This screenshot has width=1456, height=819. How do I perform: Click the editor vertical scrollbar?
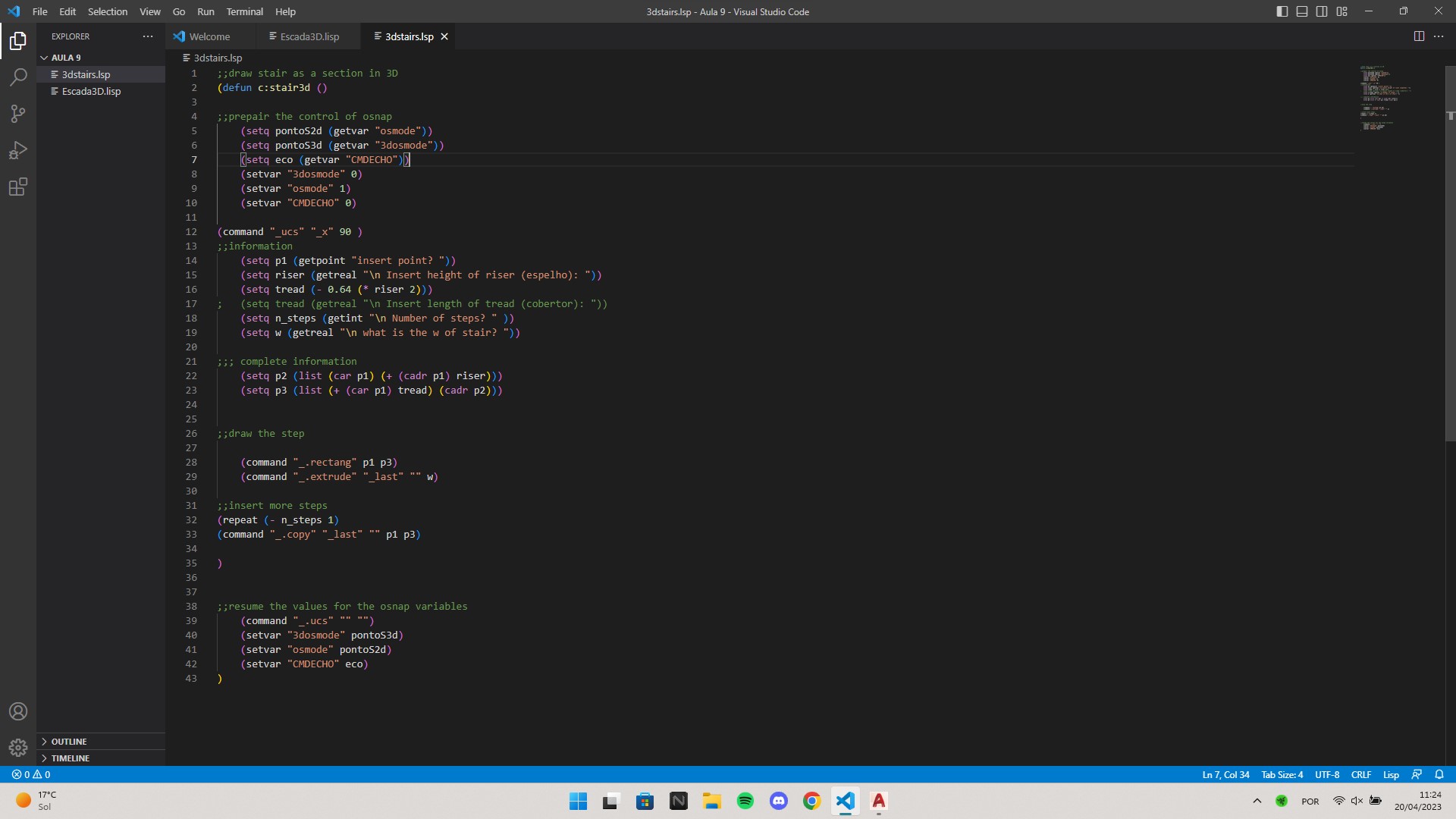point(1450,254)
